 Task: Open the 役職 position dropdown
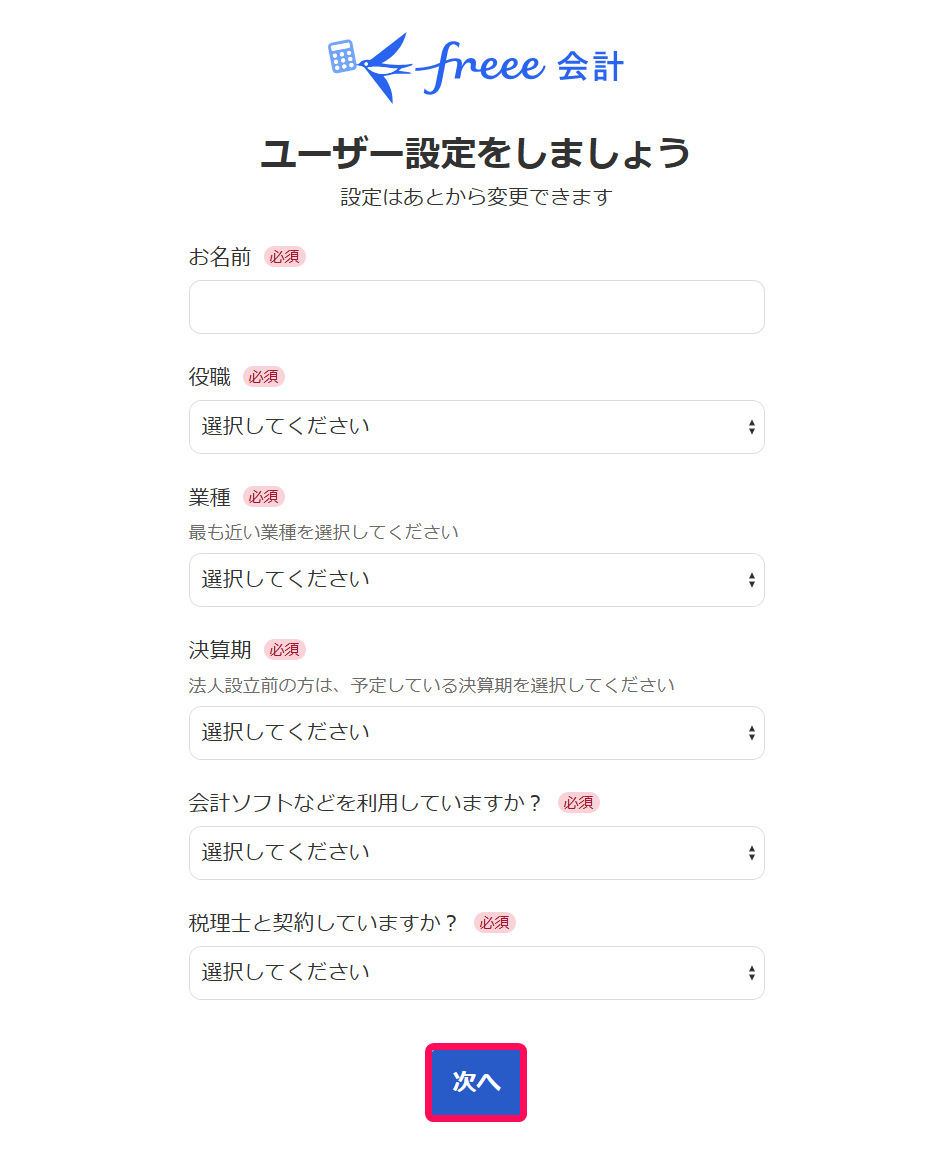coord(476,427)
